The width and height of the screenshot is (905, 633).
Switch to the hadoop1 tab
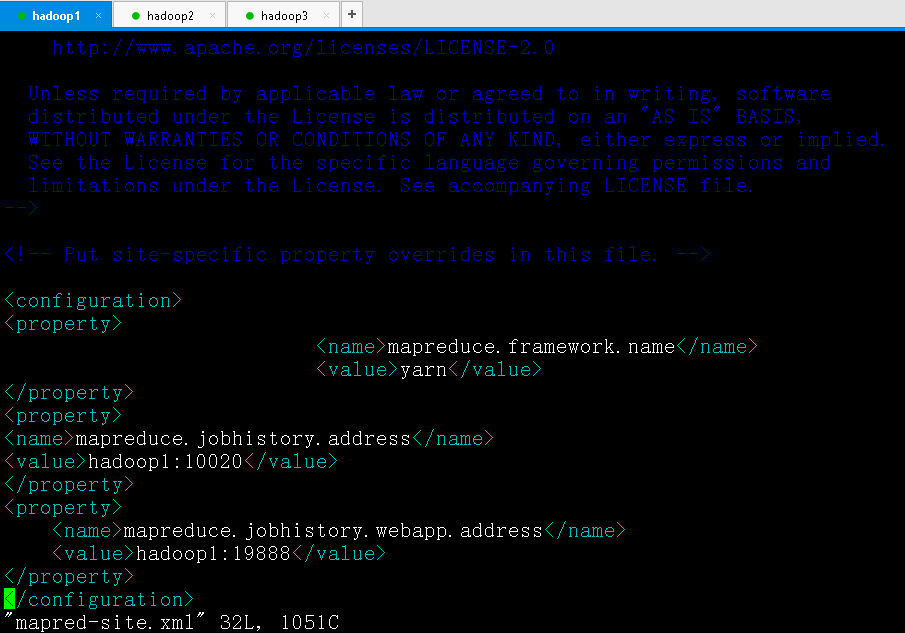tap(56, 16)
